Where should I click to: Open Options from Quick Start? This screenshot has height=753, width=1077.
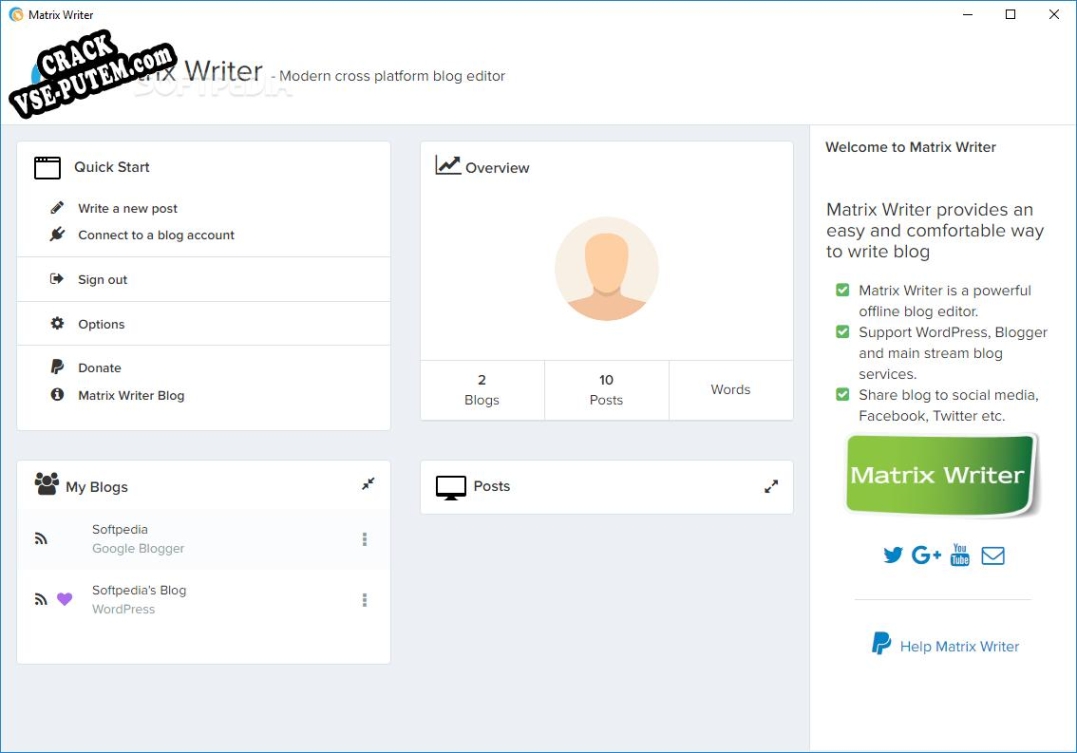click(x=101, y=324)
